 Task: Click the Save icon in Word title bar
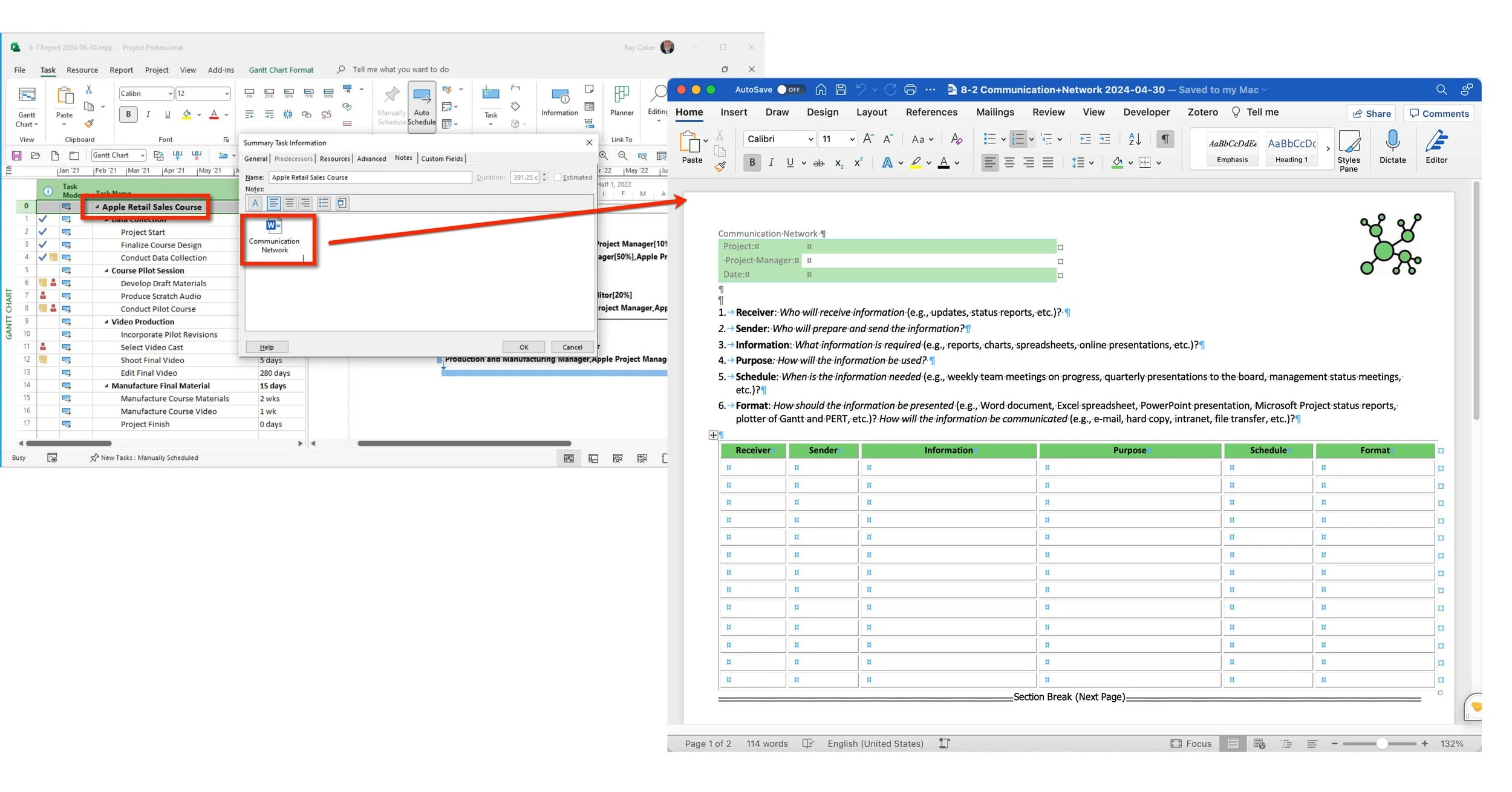[841, 90]
